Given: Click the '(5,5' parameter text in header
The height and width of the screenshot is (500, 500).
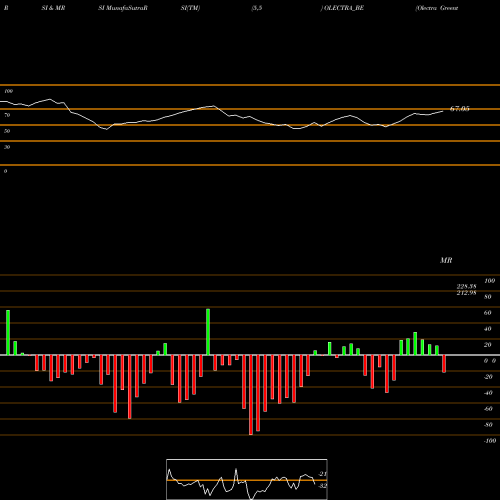Looking at the screenshot, I should [x=257, y=8].
